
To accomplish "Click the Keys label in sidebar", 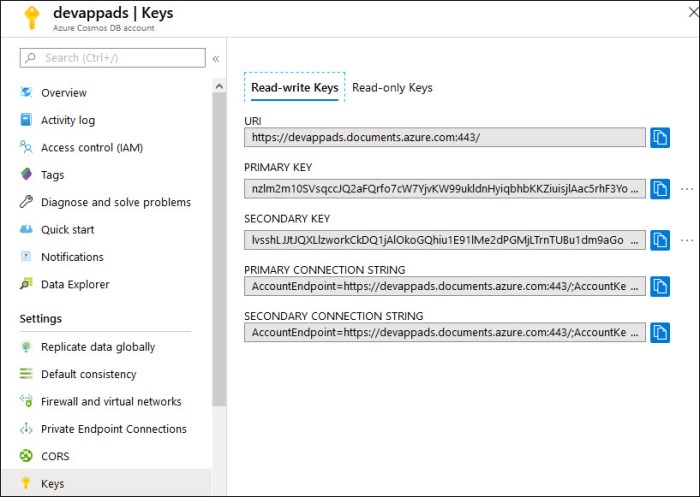I will point(53,484).
